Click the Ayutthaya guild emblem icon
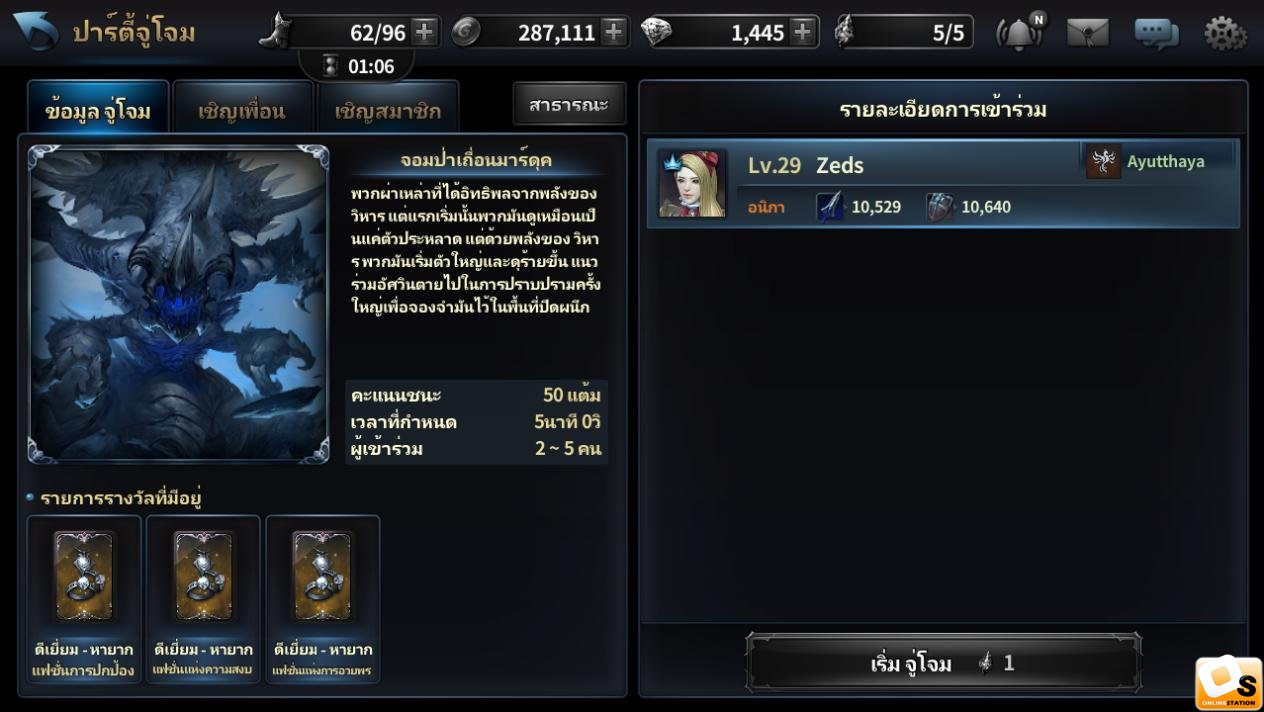1264x712 pixels. click(1104, 162)
